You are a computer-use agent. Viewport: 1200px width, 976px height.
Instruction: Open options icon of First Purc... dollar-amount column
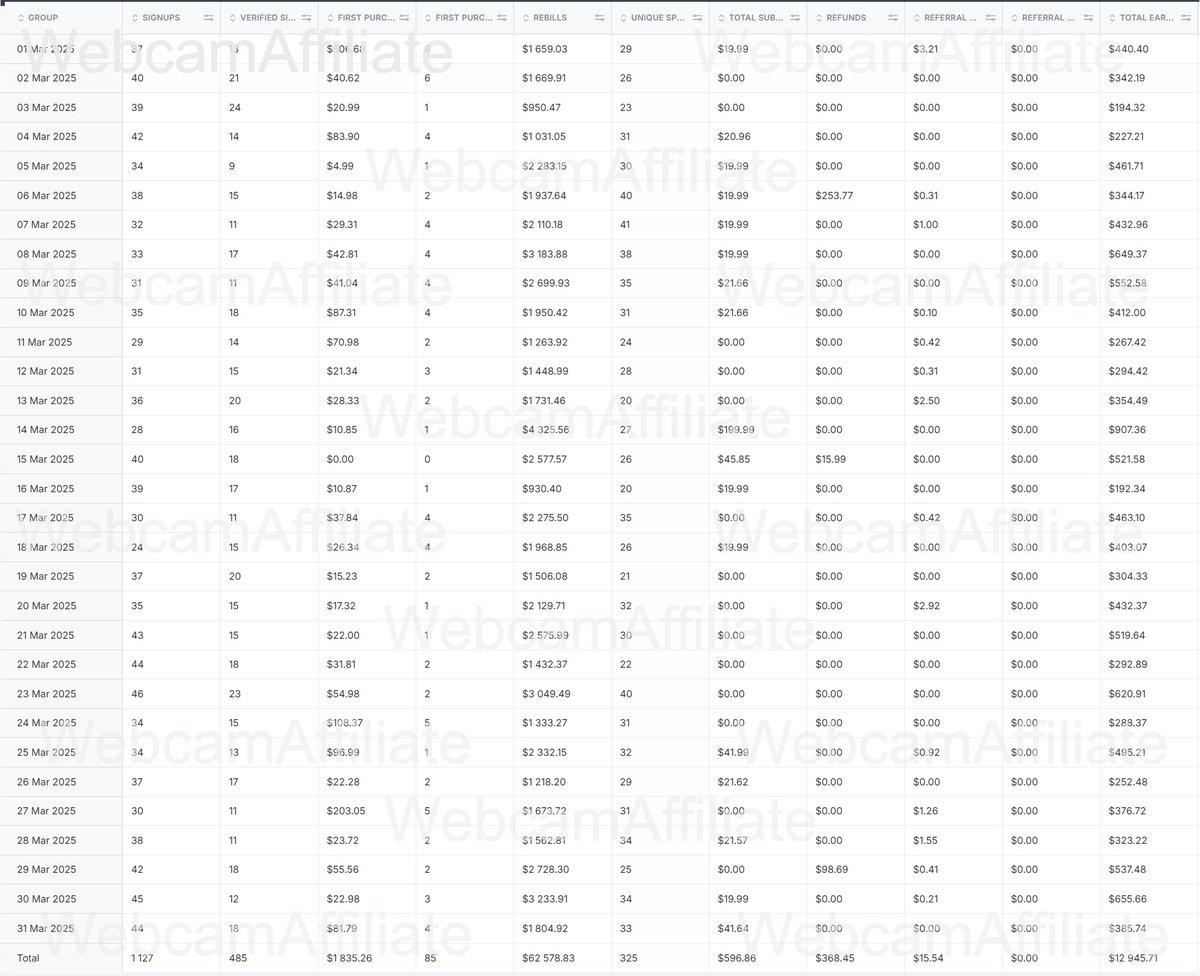[404, 18]
